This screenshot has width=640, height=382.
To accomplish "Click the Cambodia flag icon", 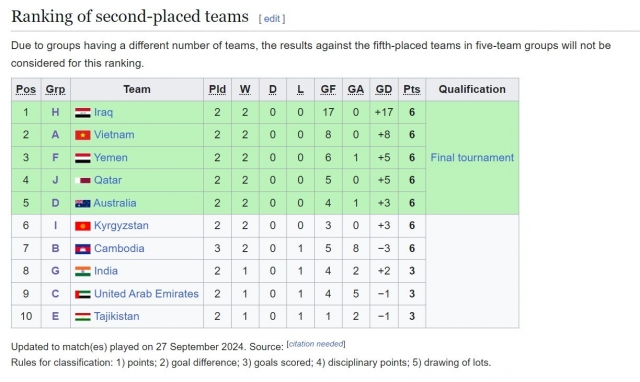I will 82,249.
